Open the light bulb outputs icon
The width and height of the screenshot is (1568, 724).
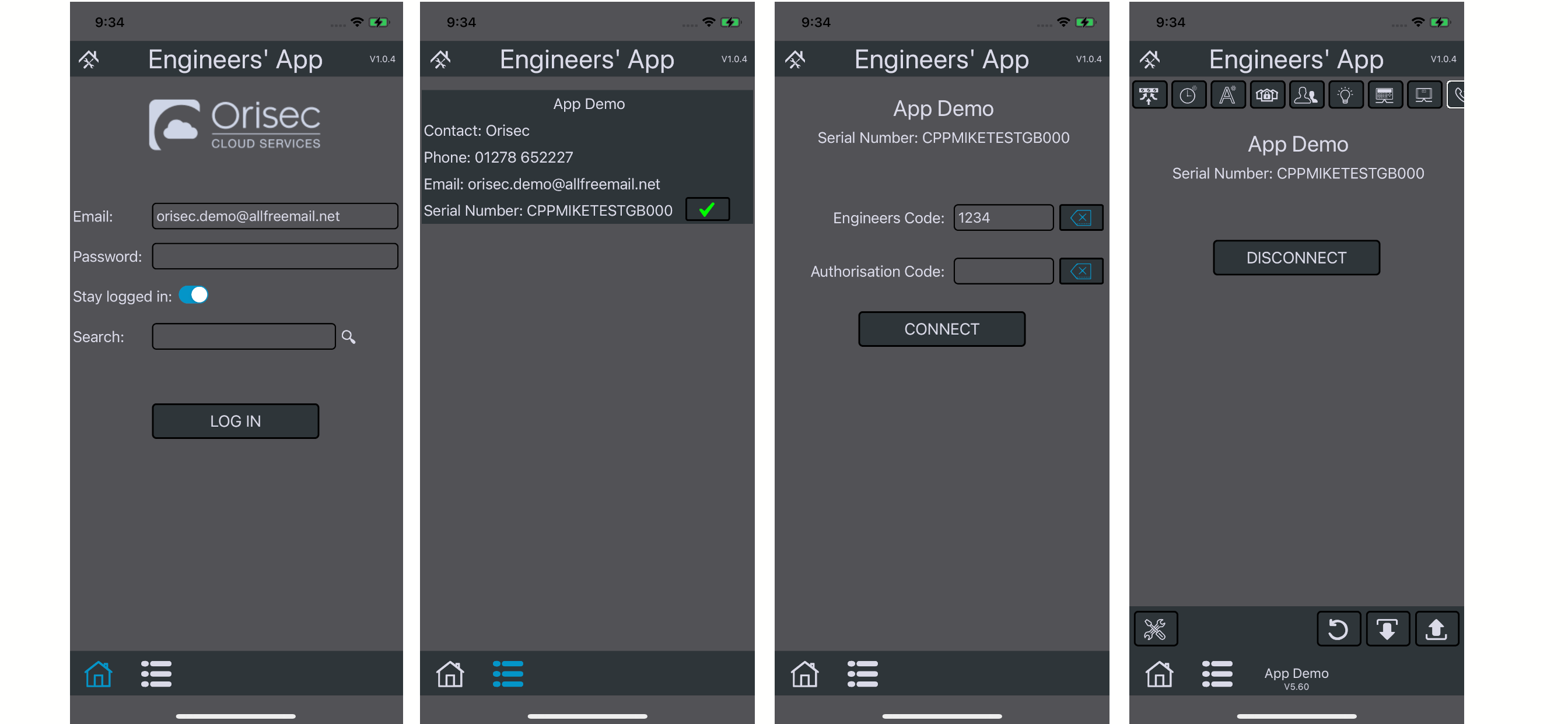[1345, 95]
